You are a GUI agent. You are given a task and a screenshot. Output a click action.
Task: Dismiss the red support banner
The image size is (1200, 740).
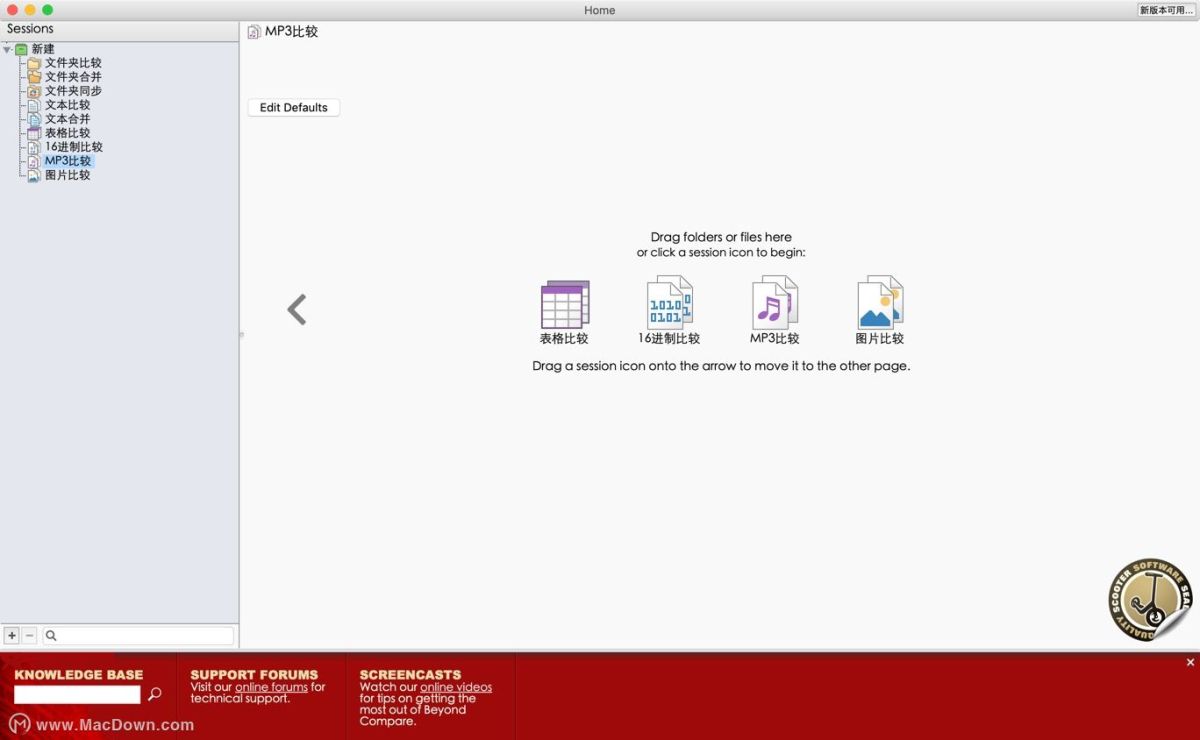[1190, 662]
